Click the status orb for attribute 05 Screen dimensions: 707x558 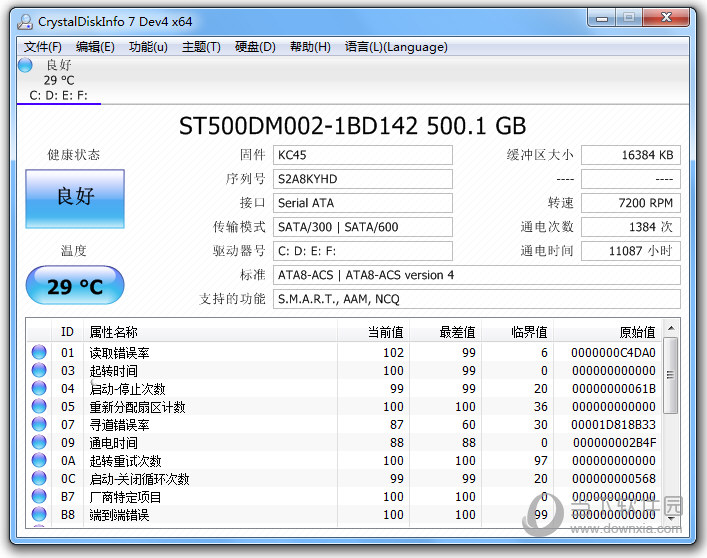point(39,406)
